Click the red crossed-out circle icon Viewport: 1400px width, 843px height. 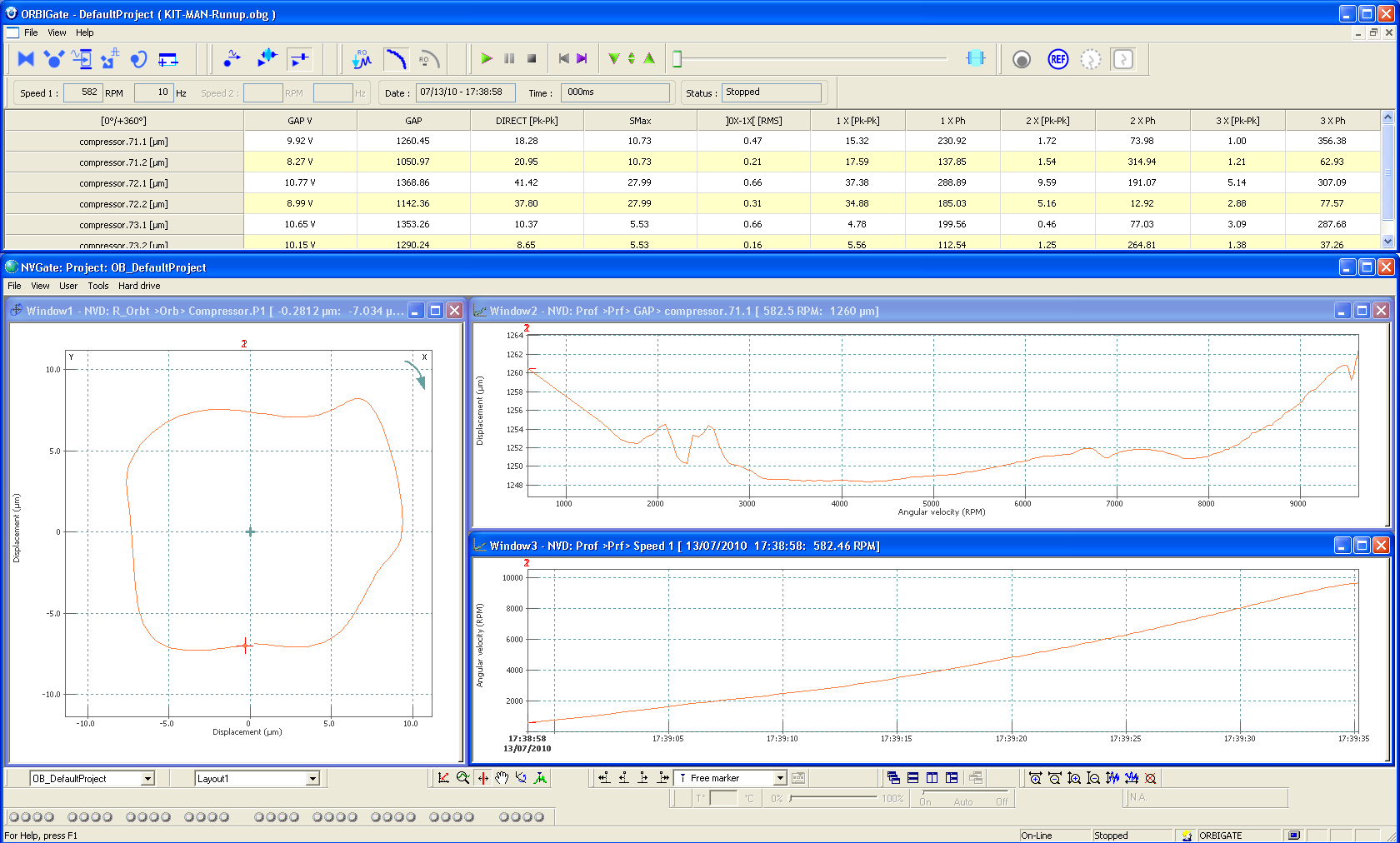(x=1151, y=778)
